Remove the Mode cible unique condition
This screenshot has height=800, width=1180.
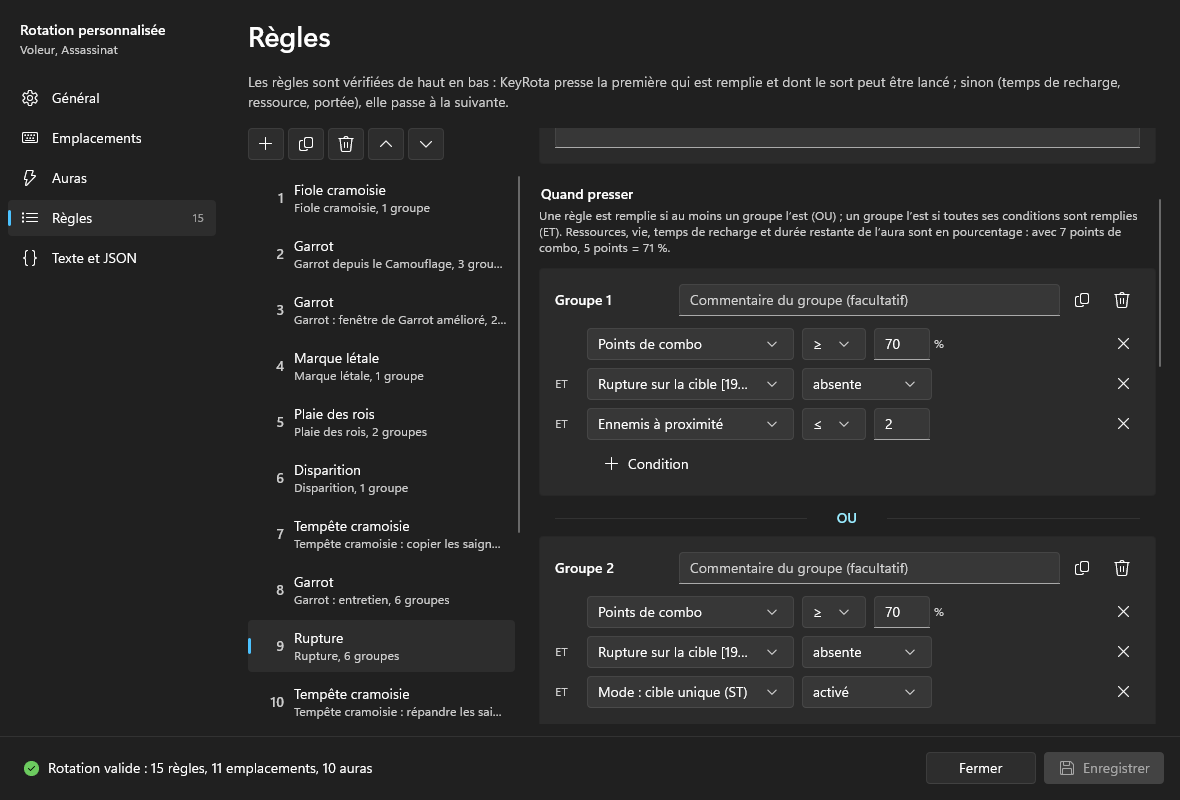1124,692
